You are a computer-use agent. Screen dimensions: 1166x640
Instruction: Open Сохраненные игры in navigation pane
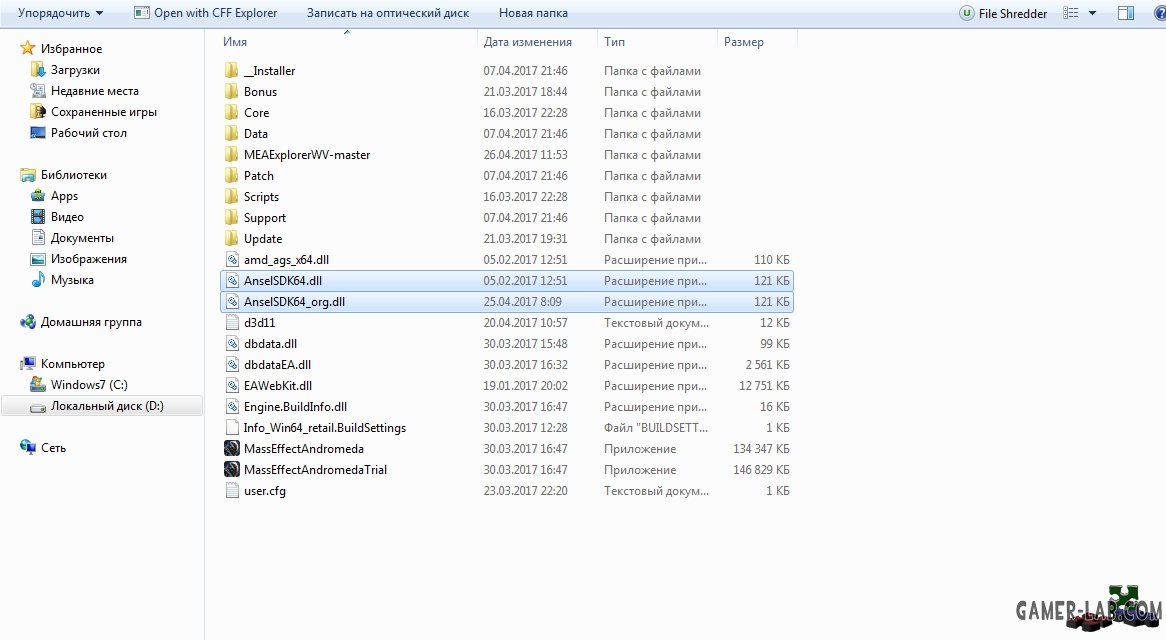pyautogui.click(x=103, y=111)
